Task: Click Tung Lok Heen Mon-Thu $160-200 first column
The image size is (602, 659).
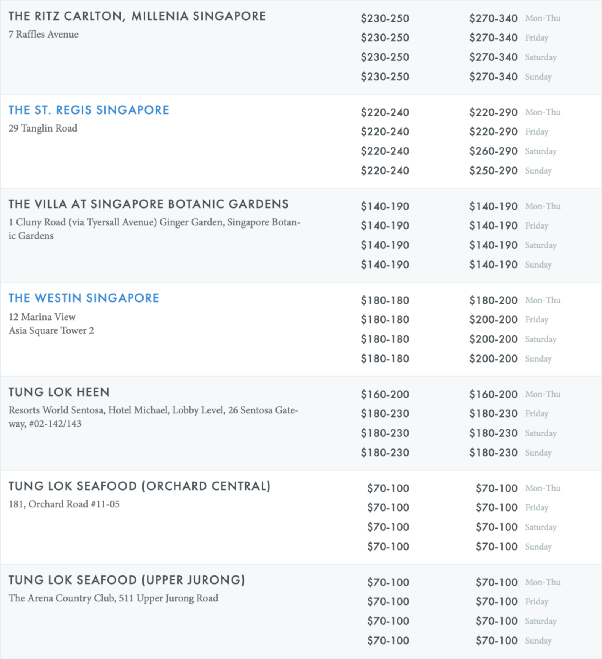Action: point(385,395)
